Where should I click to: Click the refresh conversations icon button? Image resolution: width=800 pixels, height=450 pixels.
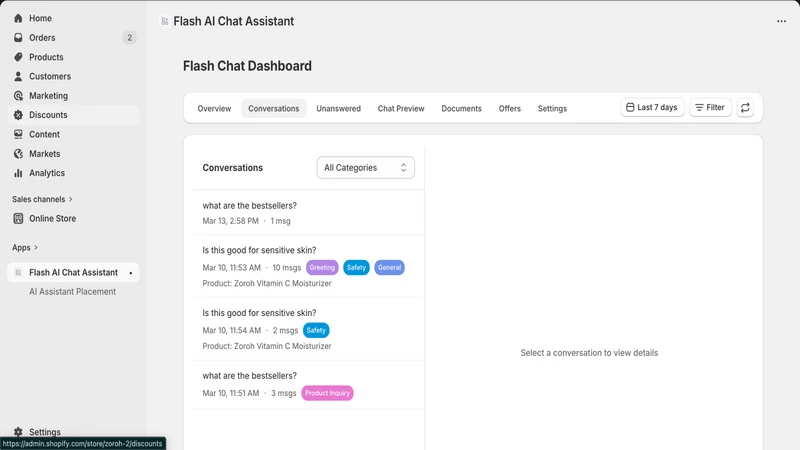pyautogui.click(x=745, y=108)
